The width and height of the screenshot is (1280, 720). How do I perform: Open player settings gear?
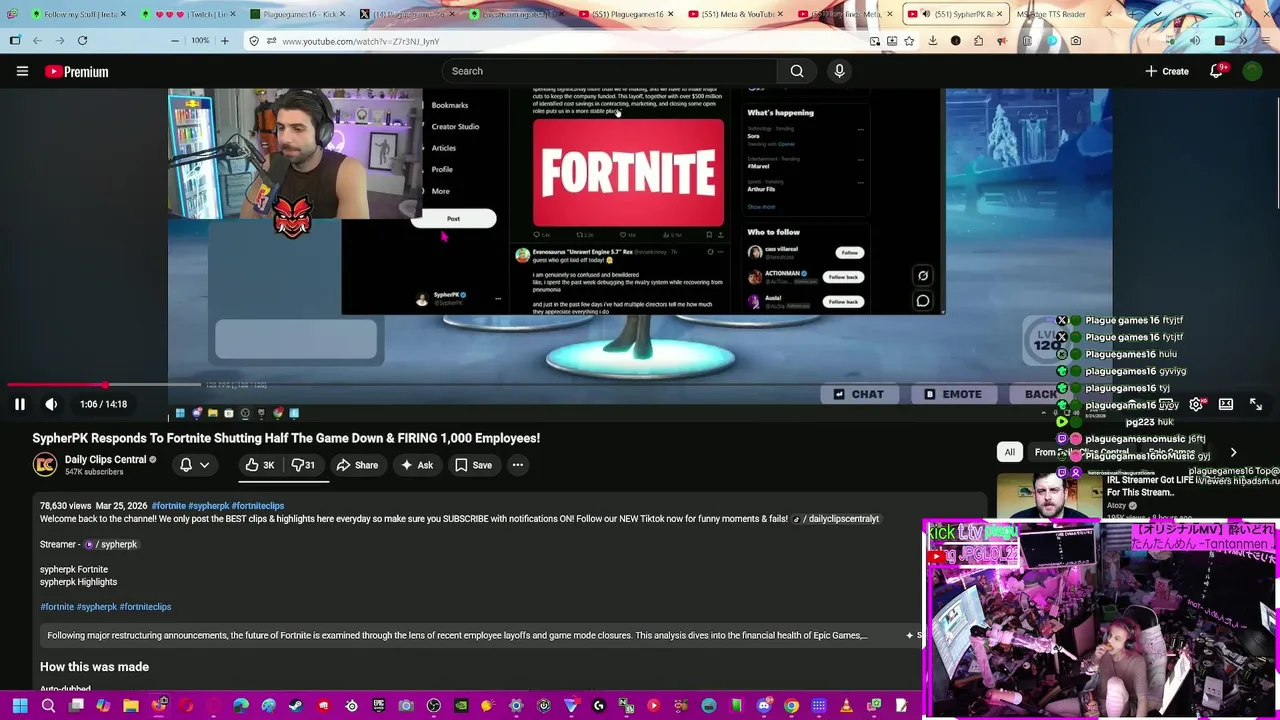[1196, 404]
